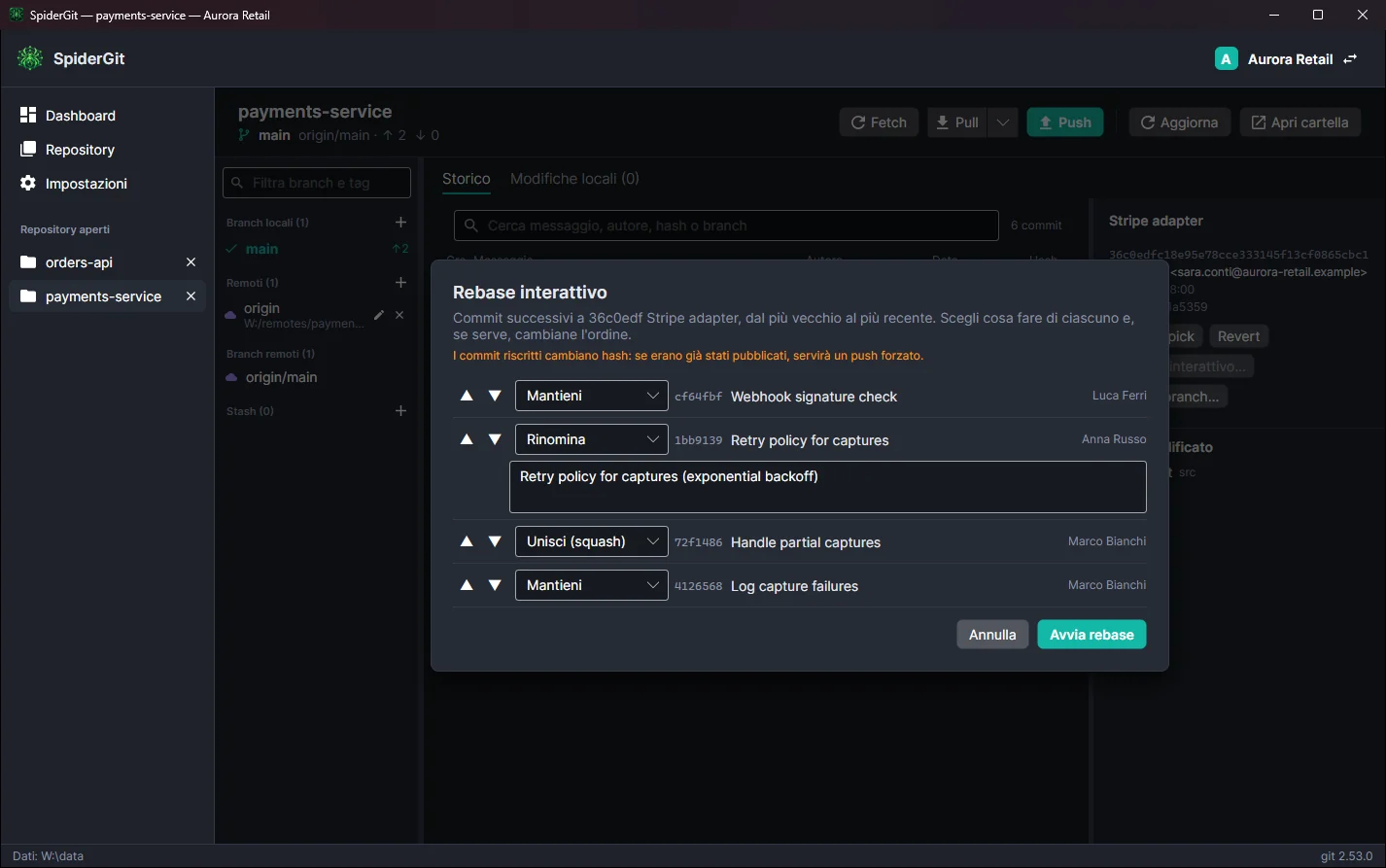Move Log capture failures commit up
This screenshot has height=868, width=1386.
[467, 585]
